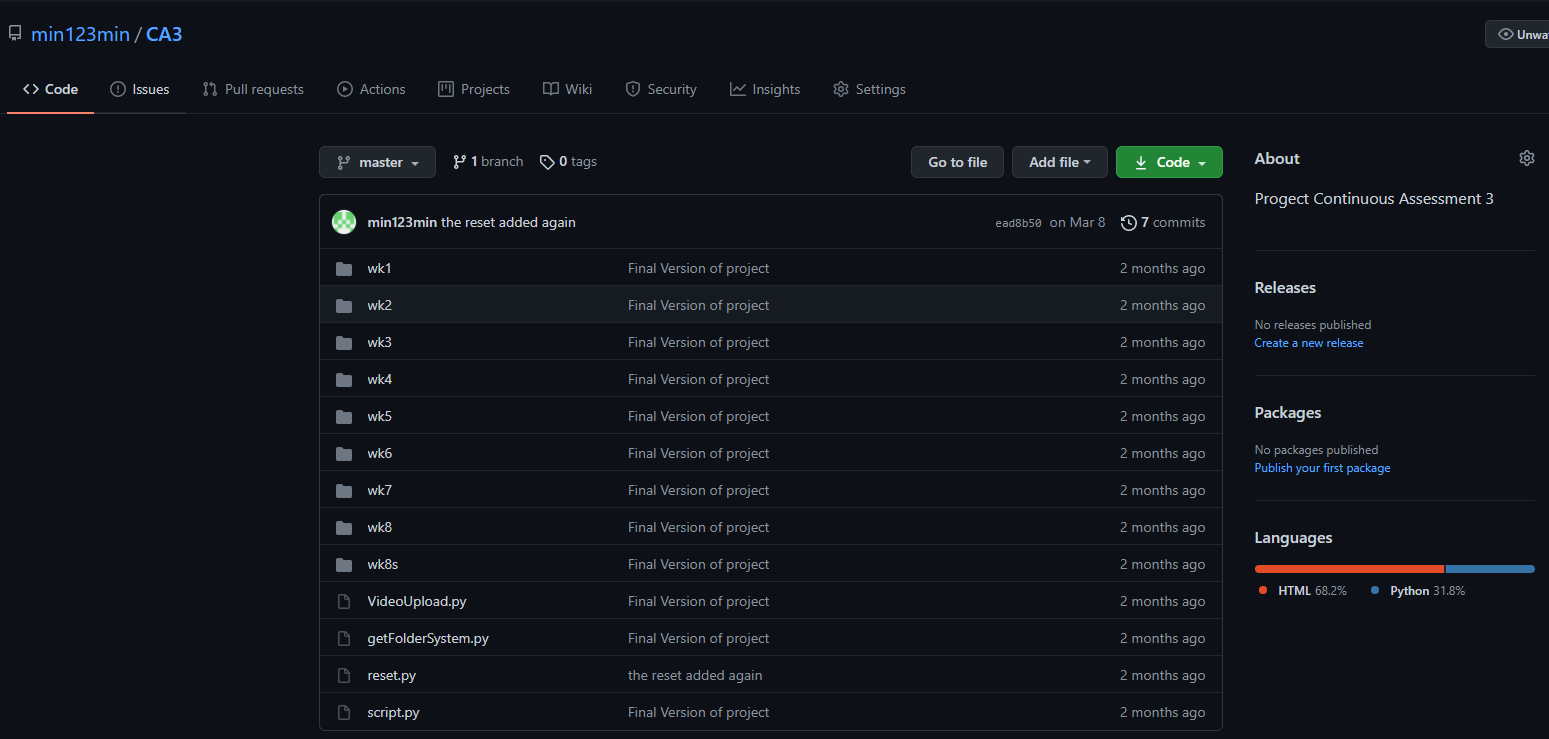The image size is (1549, 739).
Task: Open the Security tab
Action: (660, 89)
